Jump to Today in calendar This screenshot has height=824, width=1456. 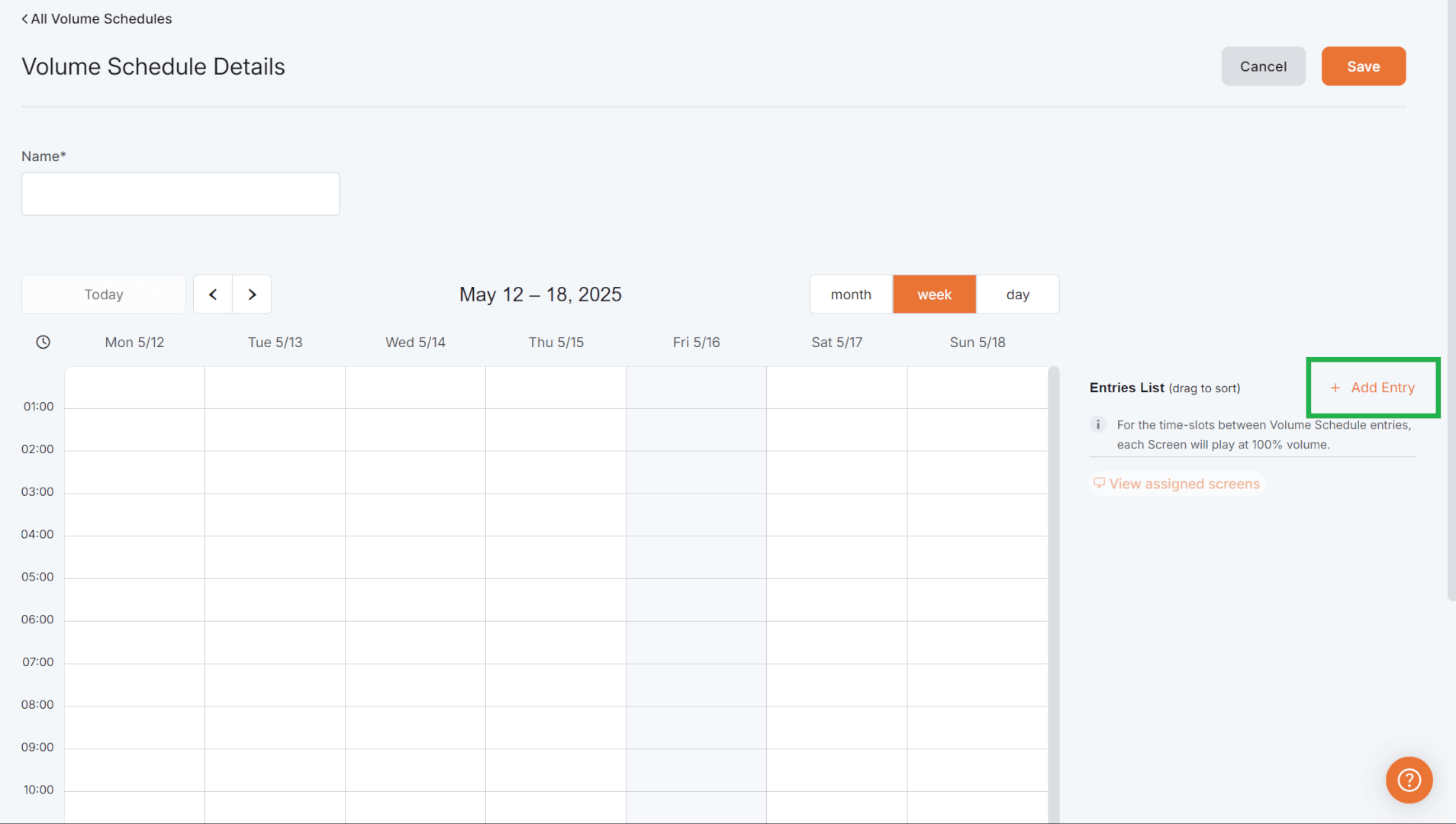[104, 295]
